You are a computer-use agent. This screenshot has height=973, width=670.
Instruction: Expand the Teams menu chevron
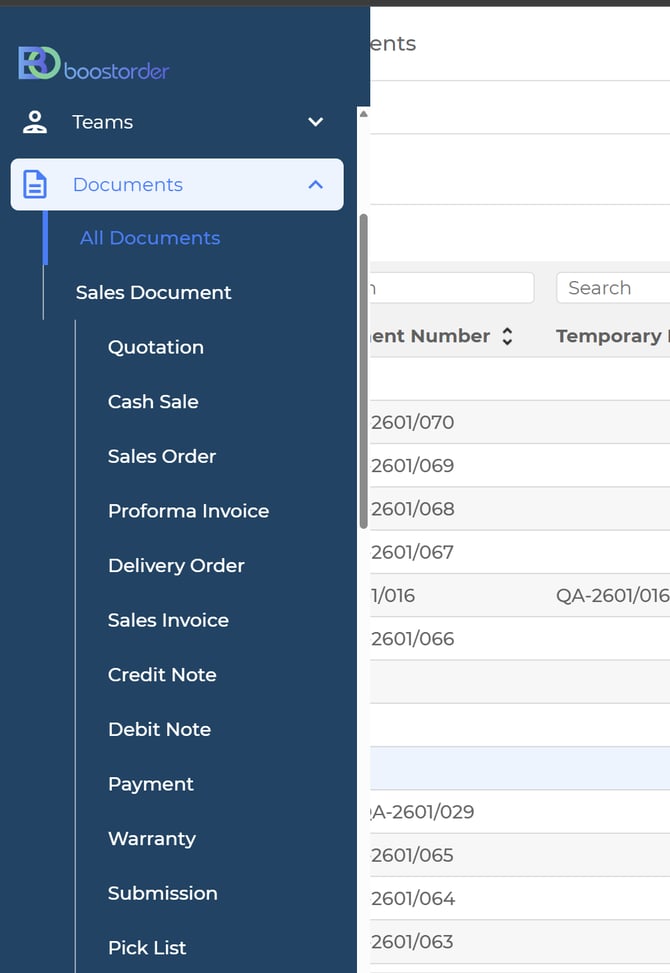coord(315,122)
